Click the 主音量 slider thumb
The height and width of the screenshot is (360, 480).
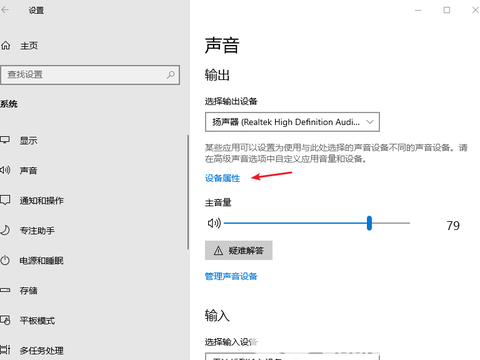[x=369, y=223]
